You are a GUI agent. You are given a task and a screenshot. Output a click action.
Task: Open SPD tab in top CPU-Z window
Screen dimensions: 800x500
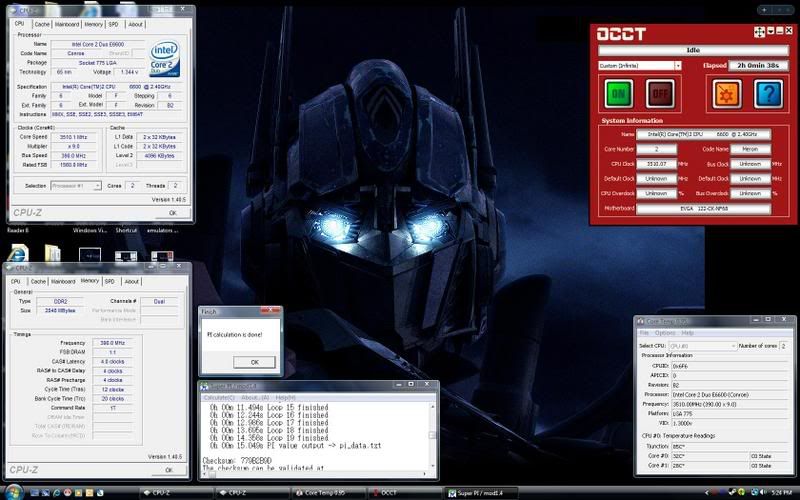click(114, 24)
